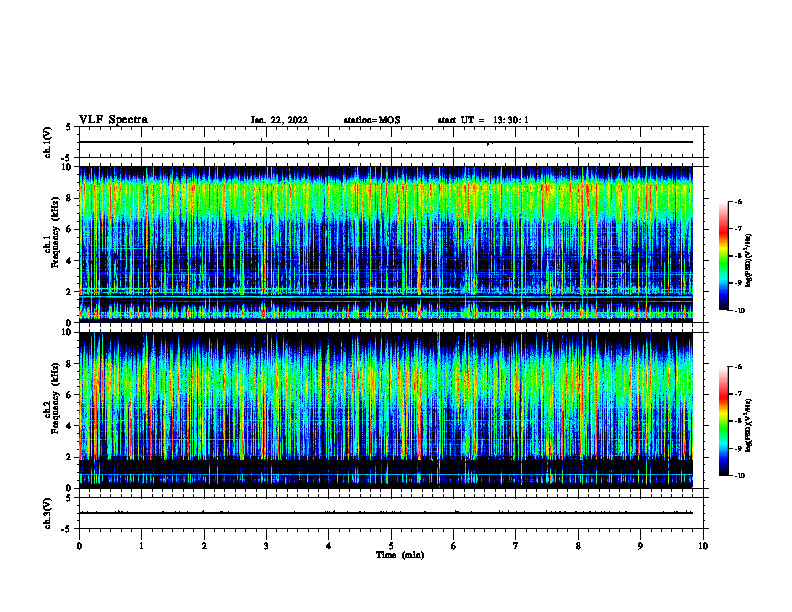
Task: Click the ch.2 frequency tick label "2"
Action: [69, 457]
